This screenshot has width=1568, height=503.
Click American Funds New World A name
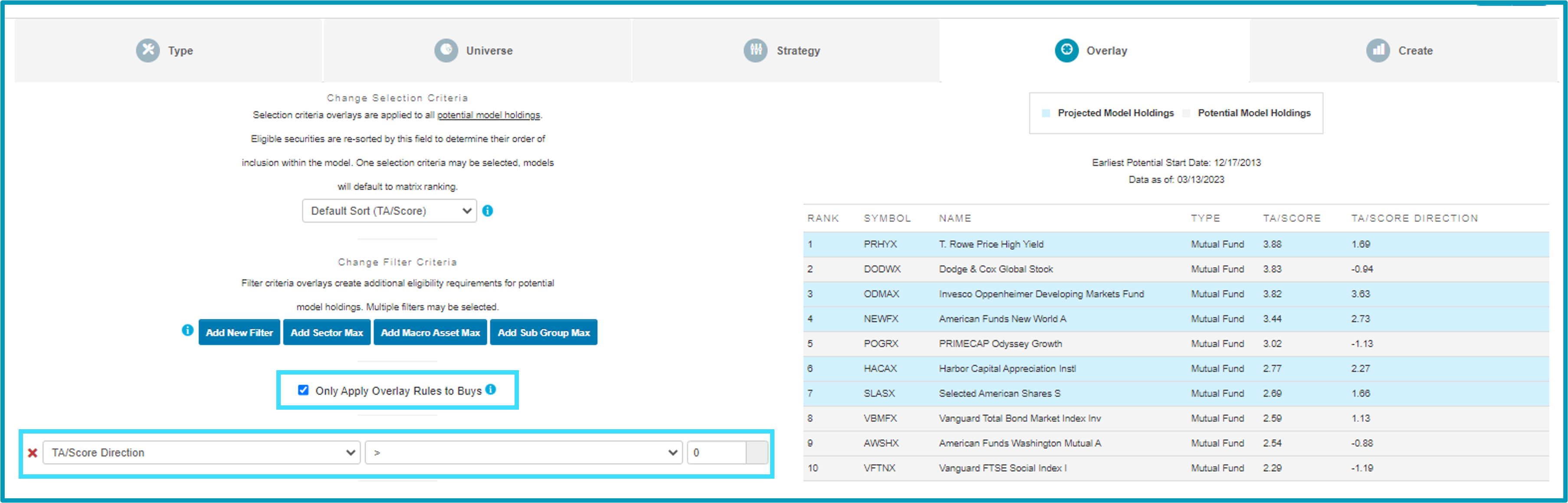[1003, 319]
